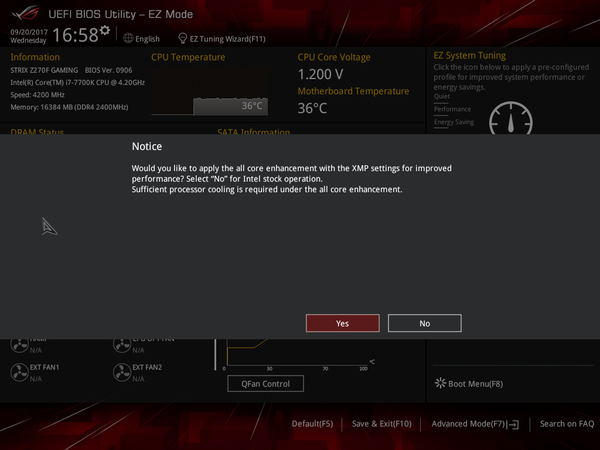Click the Notice dialog title
This screenshot has height=450, width=600.
(147, 147)
